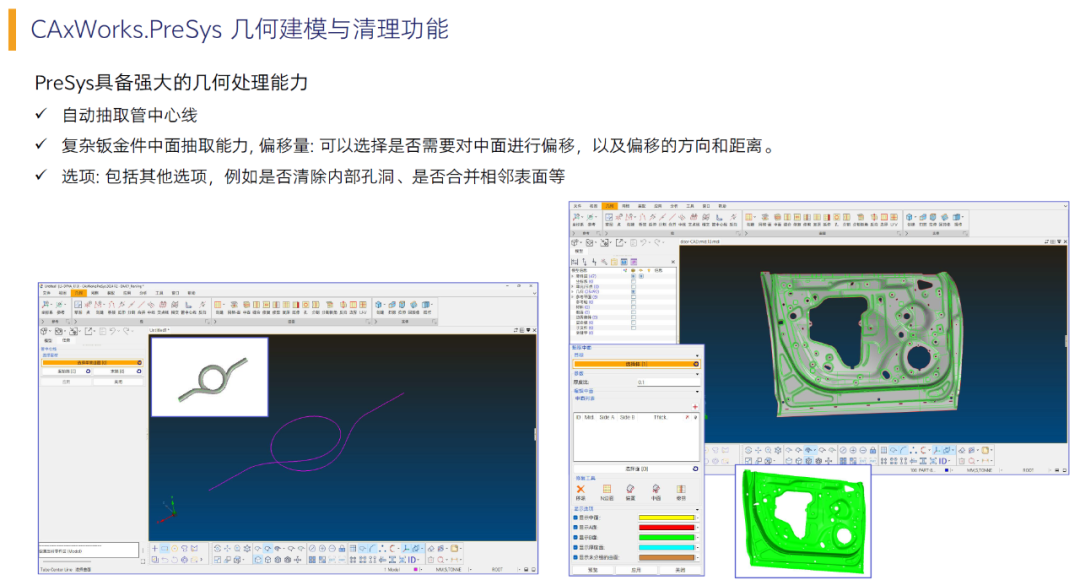
Task: Open dropdown arrow next to brown swatch
Action: point(698,557)
